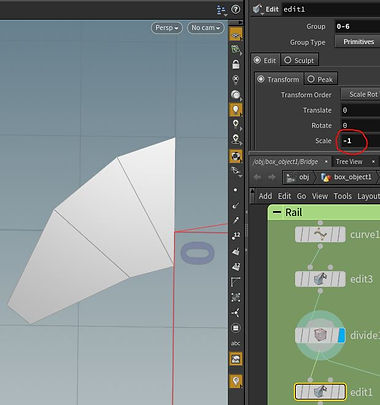Toggle the bottom orange bulb marker icon

236,381
